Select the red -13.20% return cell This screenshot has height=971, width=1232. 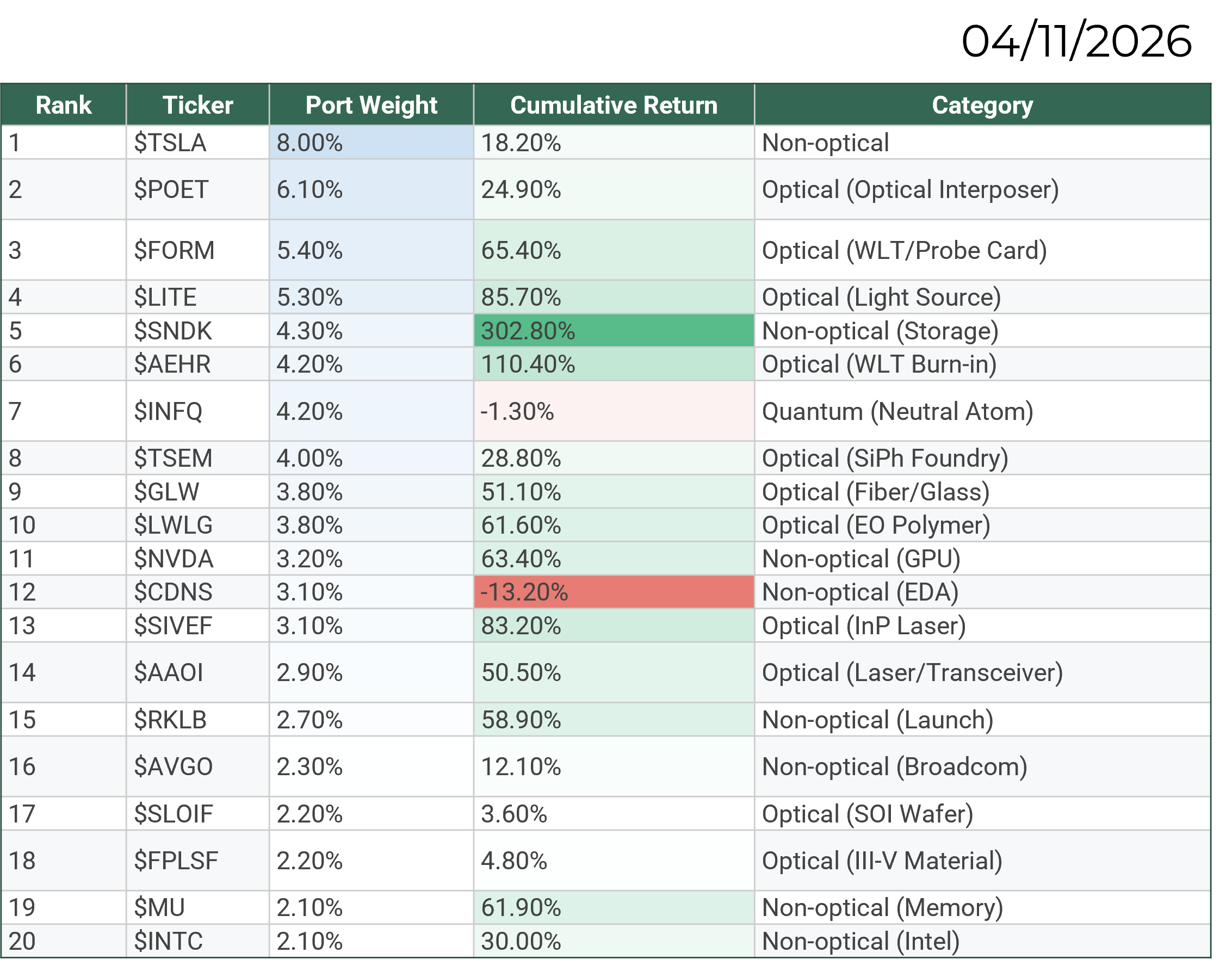[614, 592]
